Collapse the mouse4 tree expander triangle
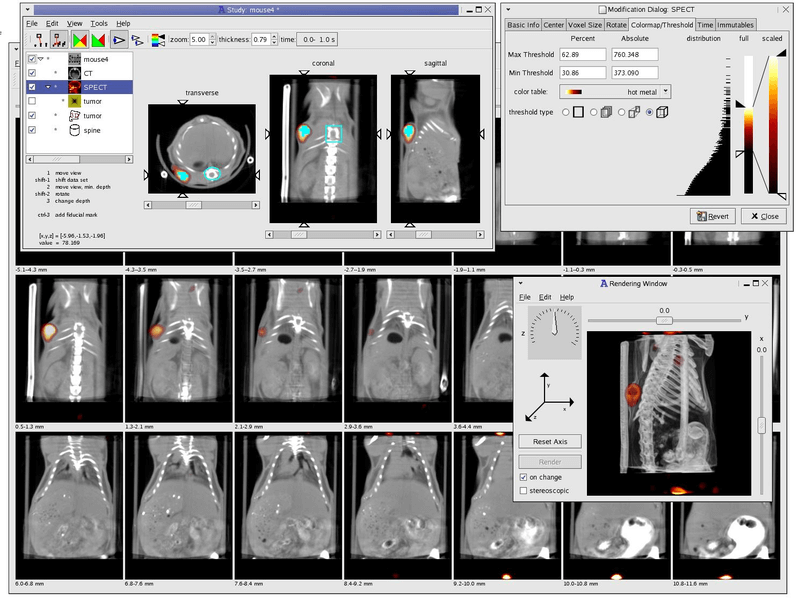Viewport: 798px width, 600px height. point(41,59)
